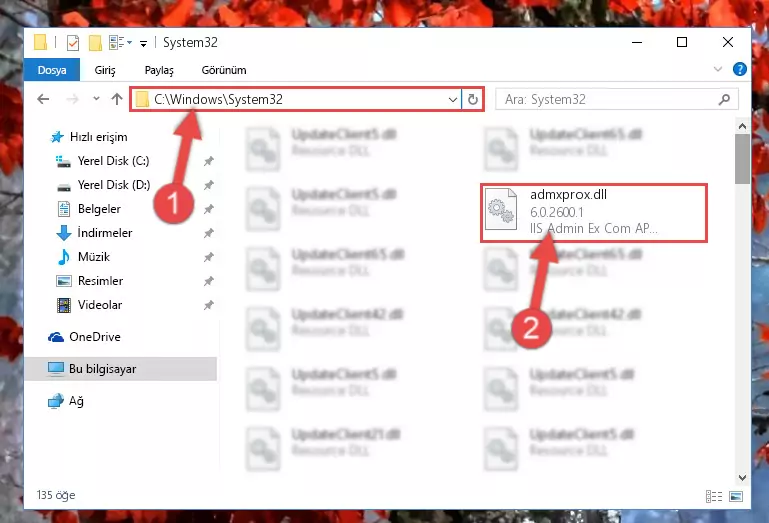Open Explorer help with question mark icon
Viewport: 769px width, 523px height.
pyautogui.click(x=740, y=69)
